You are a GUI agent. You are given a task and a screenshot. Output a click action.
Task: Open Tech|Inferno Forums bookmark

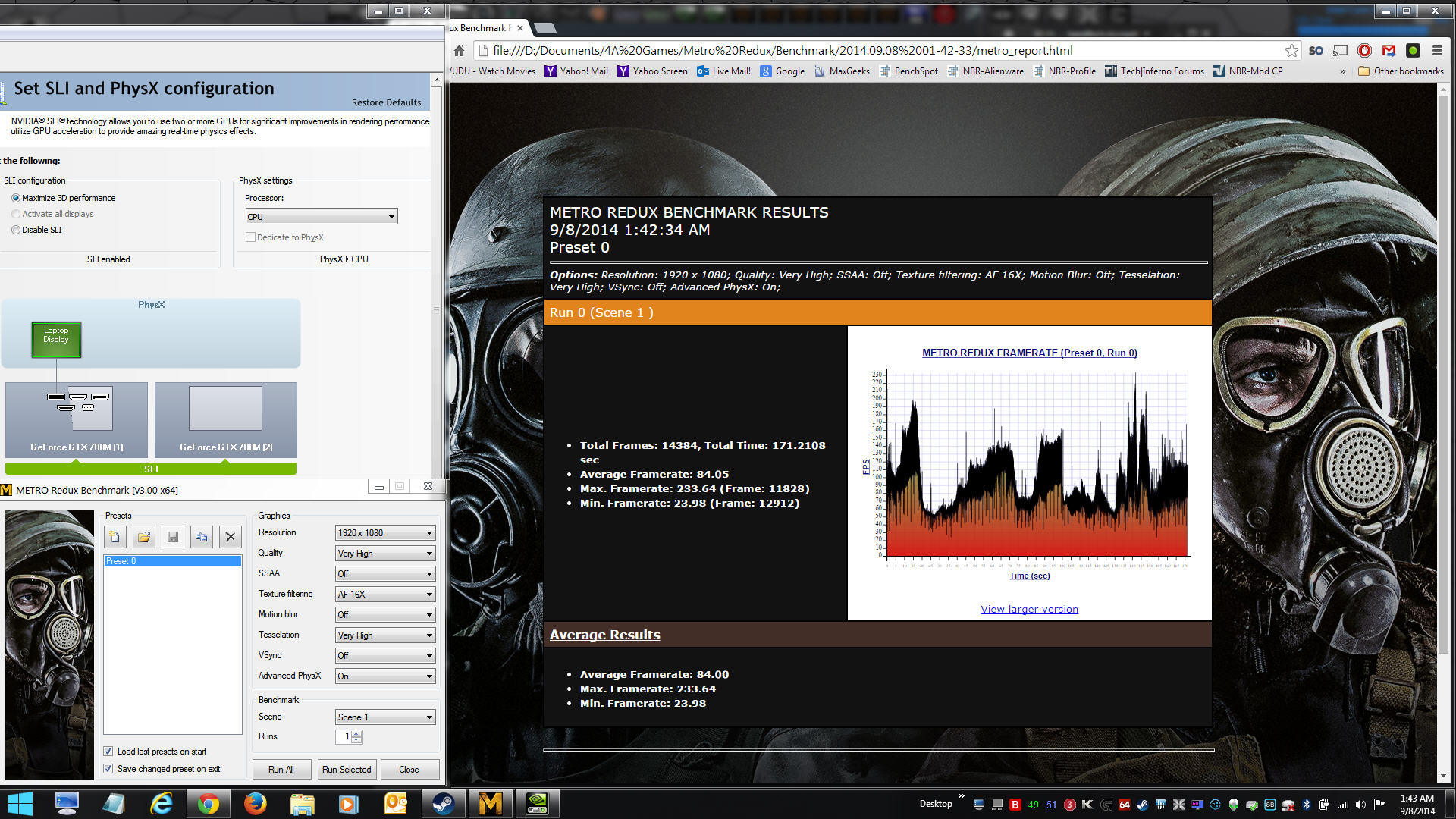1154,71
